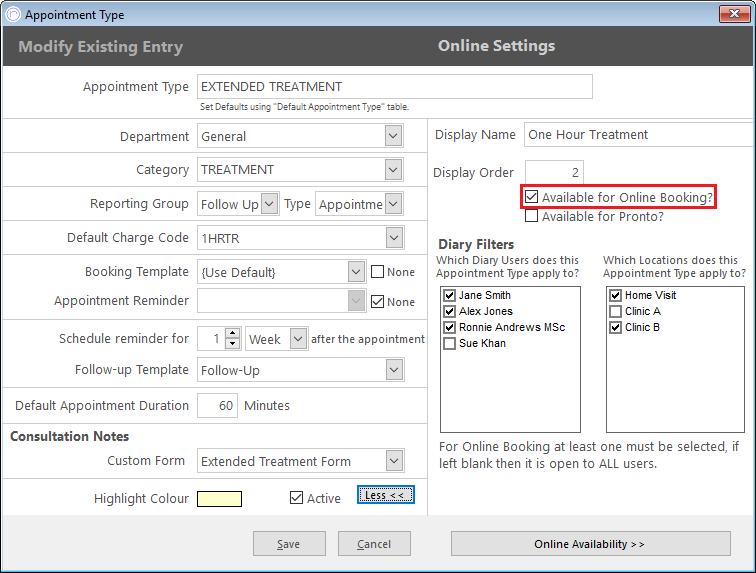Edit the Default Appointment Duration field

click(x=217, y=406)
